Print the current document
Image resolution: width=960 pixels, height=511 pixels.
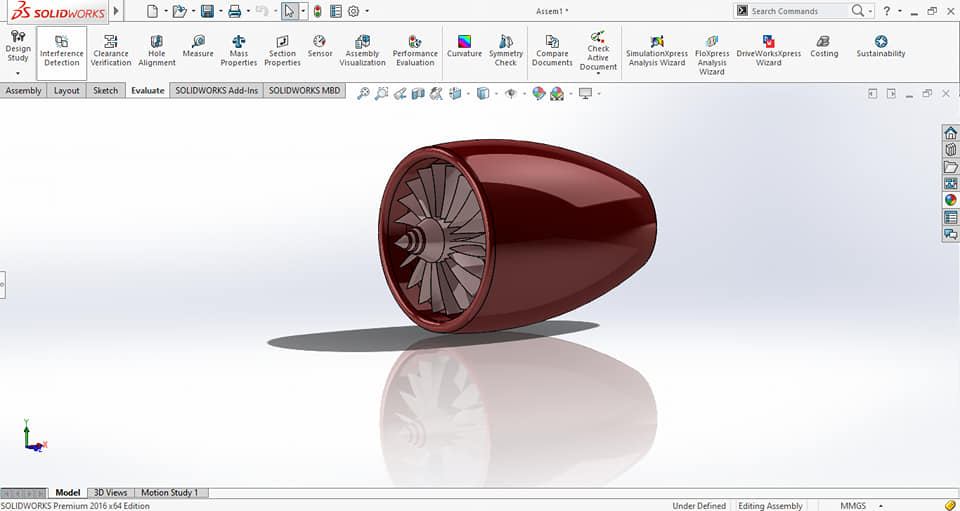click(234, 11)
